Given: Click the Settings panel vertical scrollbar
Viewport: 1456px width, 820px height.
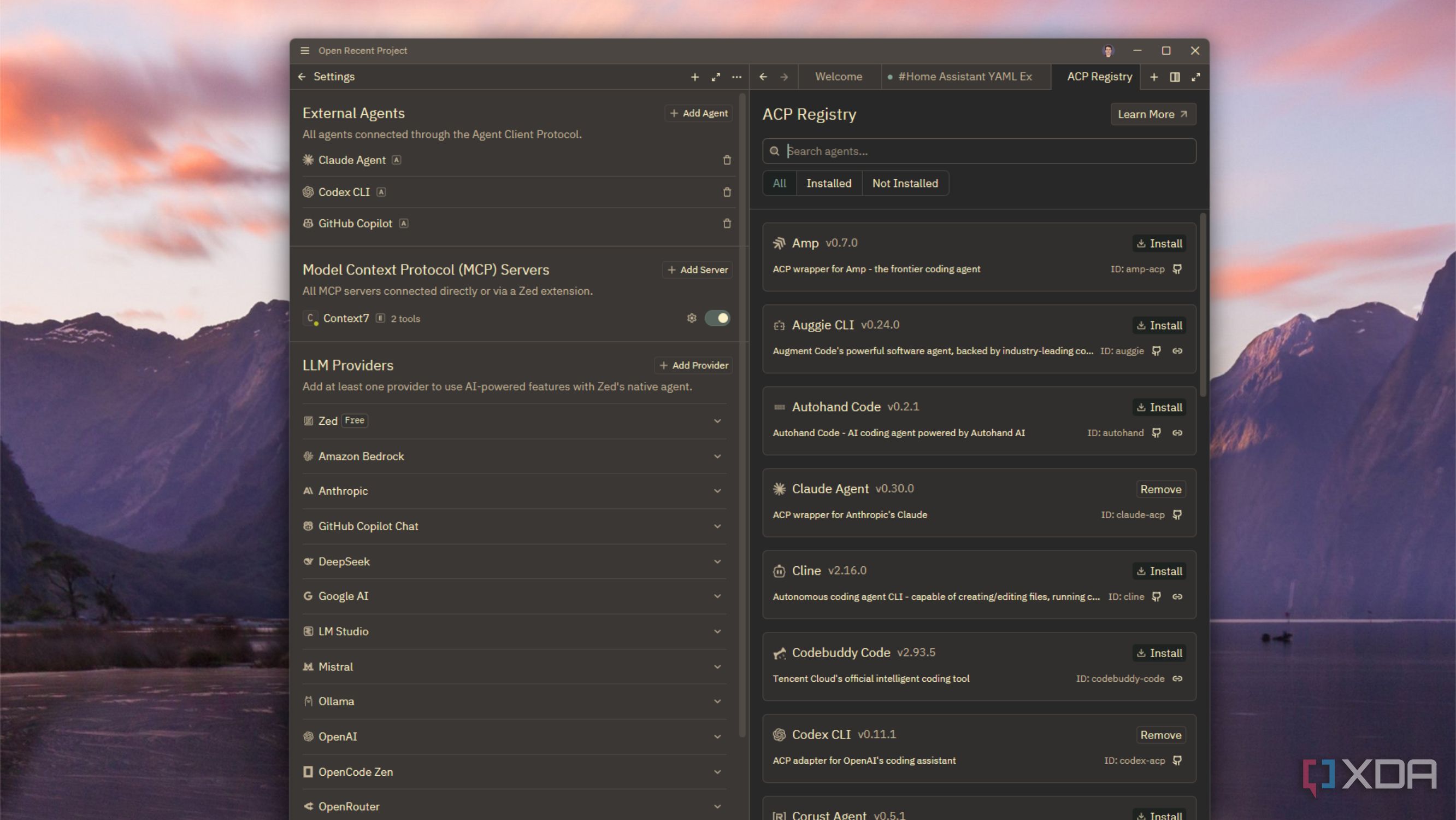Looking at the screenshot, I should pyautogui.click(x=742, y=415).
